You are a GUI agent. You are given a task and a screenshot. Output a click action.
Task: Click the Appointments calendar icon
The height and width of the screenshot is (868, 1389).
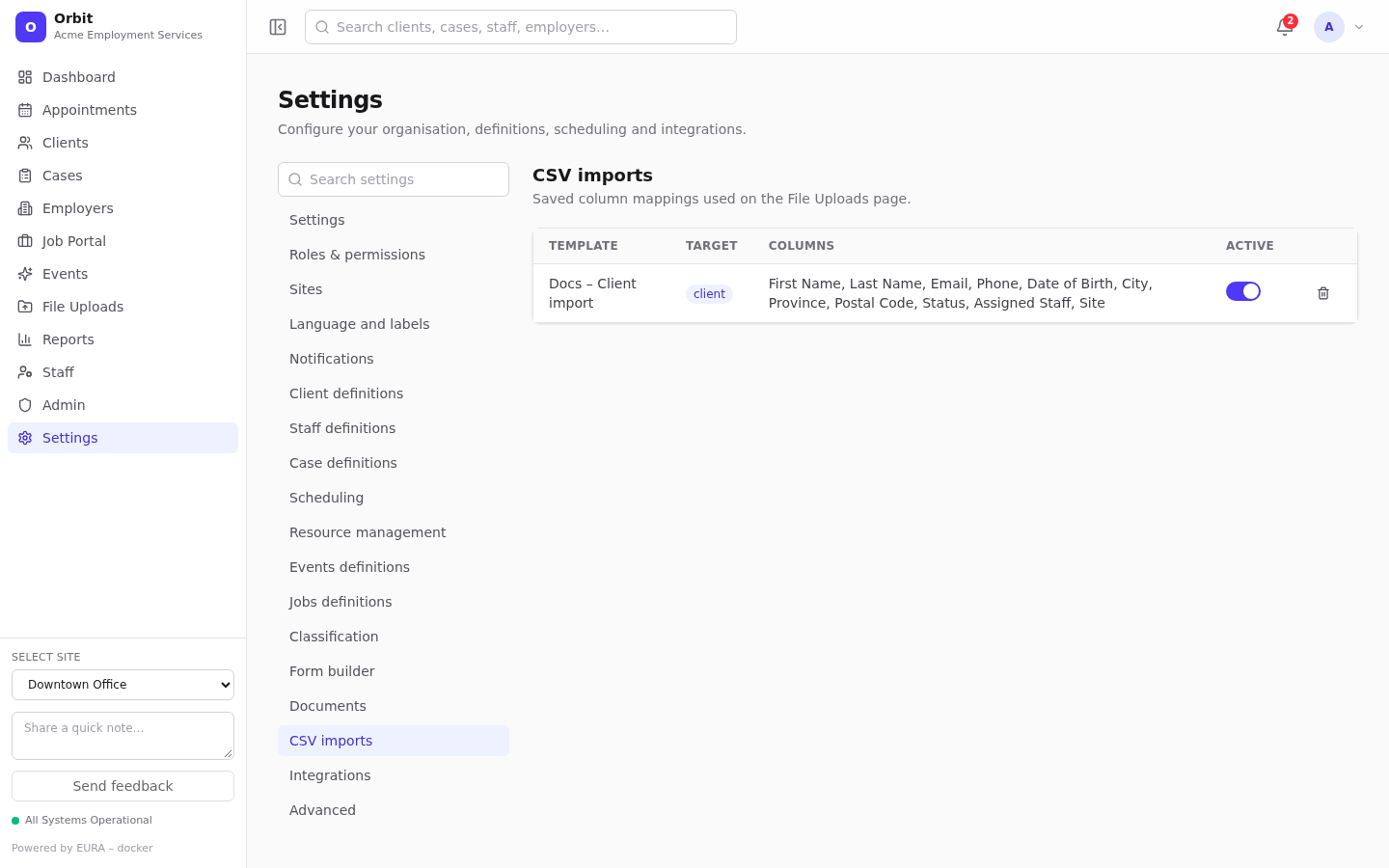25,110
